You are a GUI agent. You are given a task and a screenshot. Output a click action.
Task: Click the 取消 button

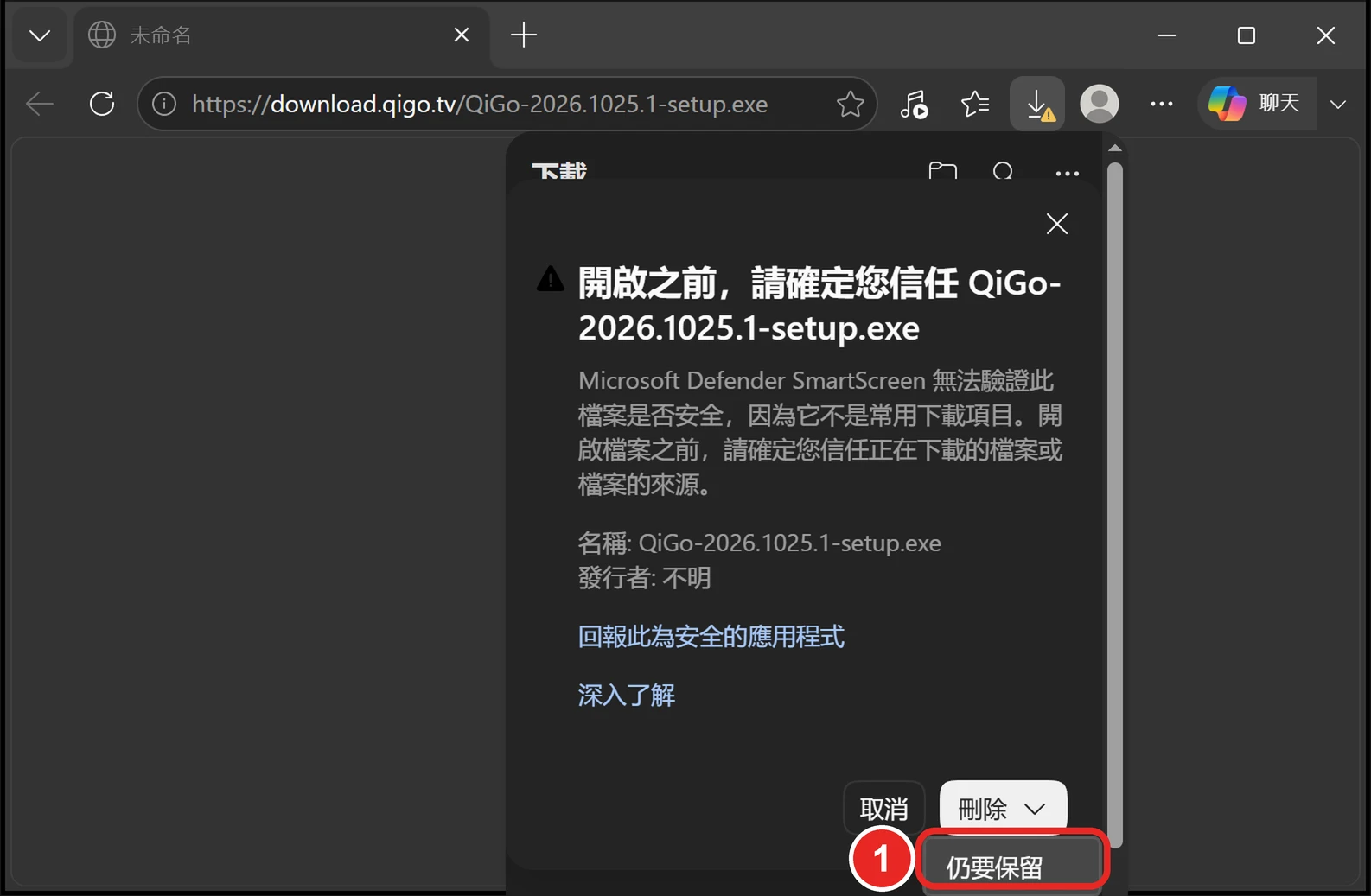pos(883,809)
